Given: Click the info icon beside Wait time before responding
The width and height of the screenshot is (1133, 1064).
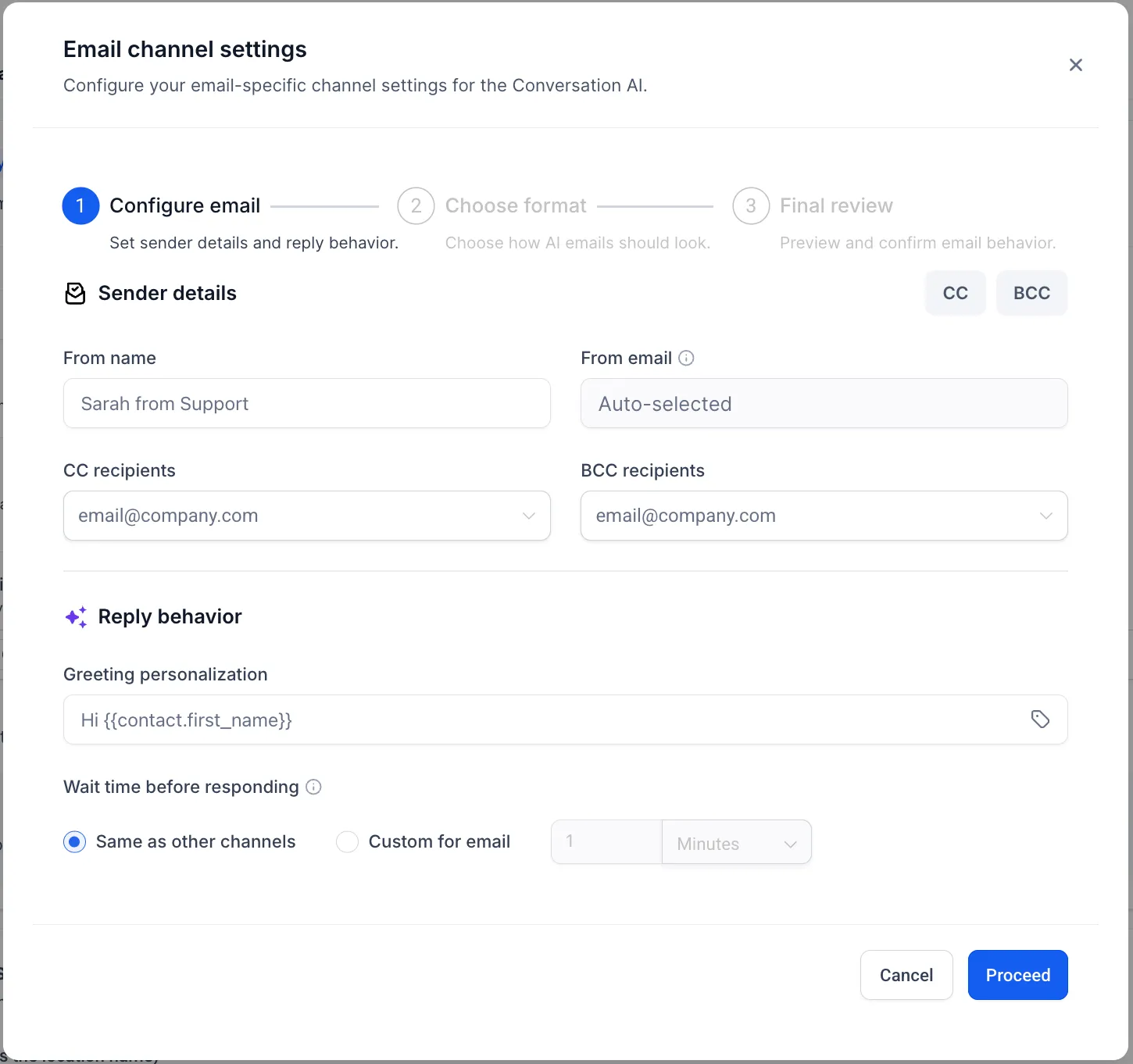Looking at the screenshot, I should point(313,787).
